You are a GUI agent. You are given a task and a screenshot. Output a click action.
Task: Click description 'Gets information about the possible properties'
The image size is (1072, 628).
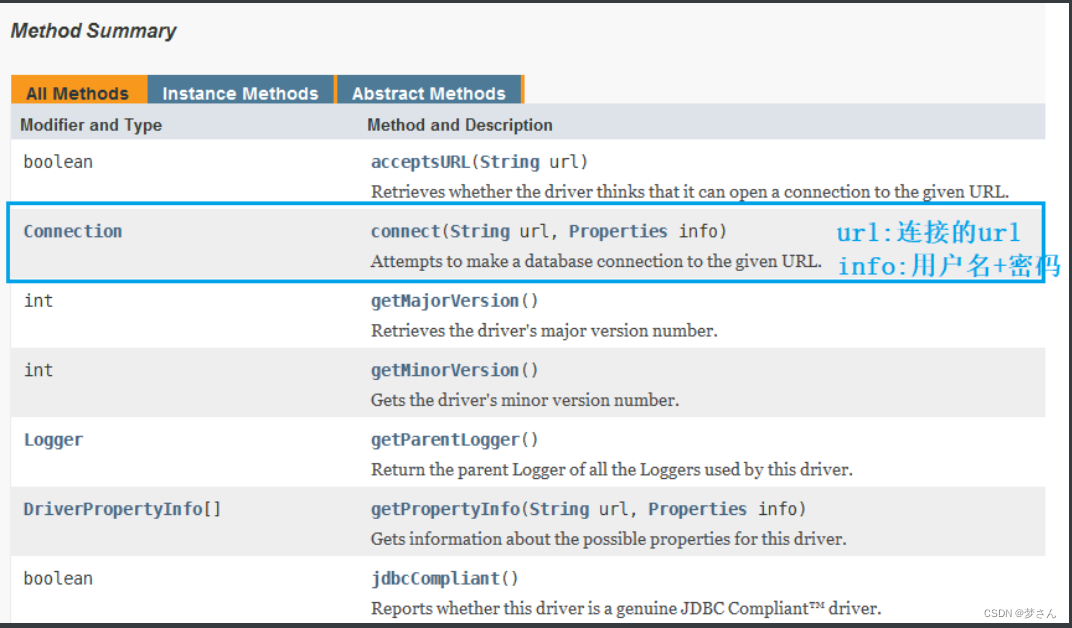point(608,539)
